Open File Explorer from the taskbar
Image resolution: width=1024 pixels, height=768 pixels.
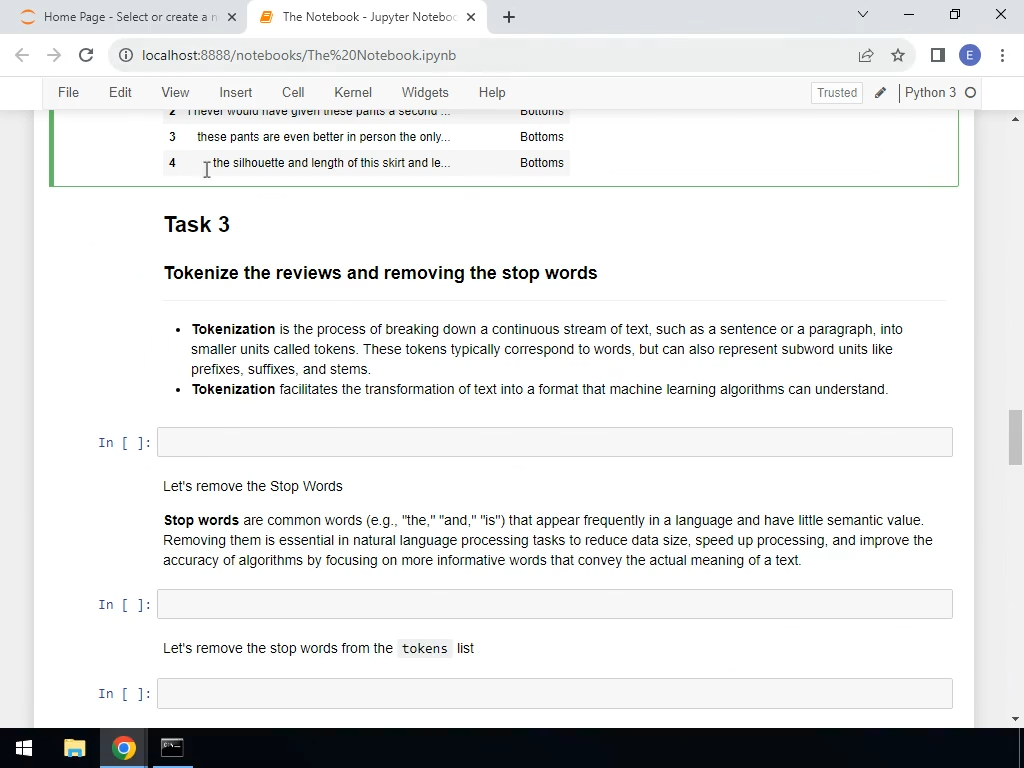(x=74, y=747)
